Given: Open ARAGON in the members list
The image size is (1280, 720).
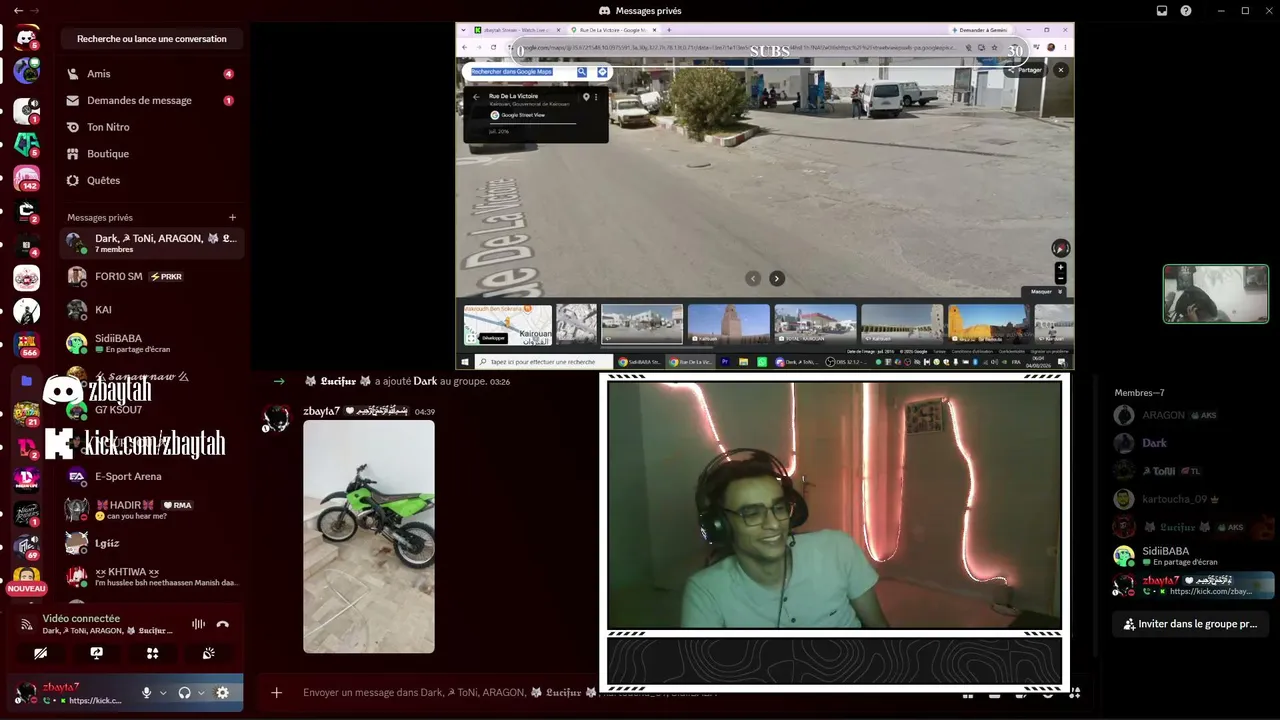Looking at the screenshot, I should [x=1192, y=415].
